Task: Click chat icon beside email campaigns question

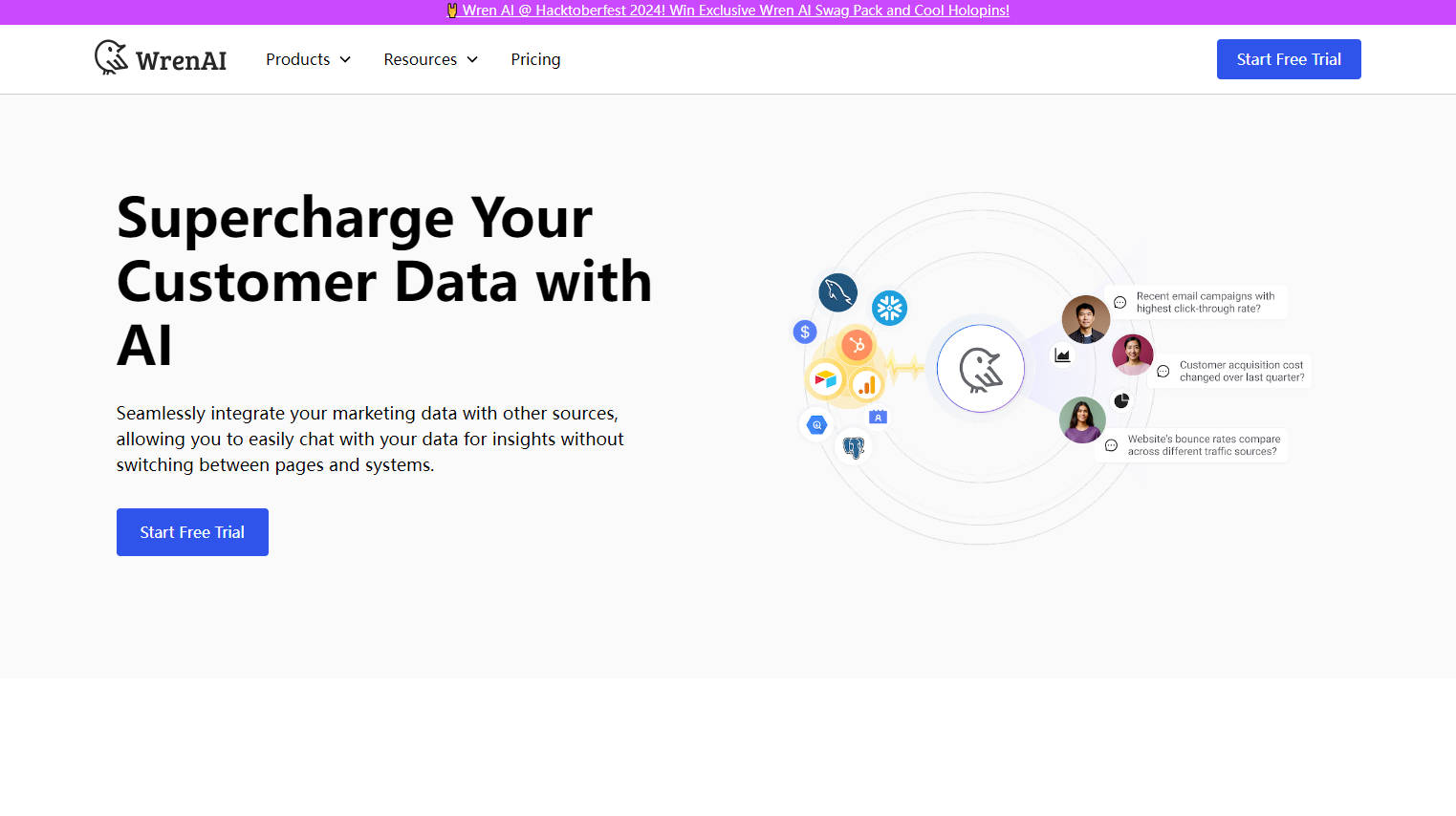Action: (x=1119, y=303)
